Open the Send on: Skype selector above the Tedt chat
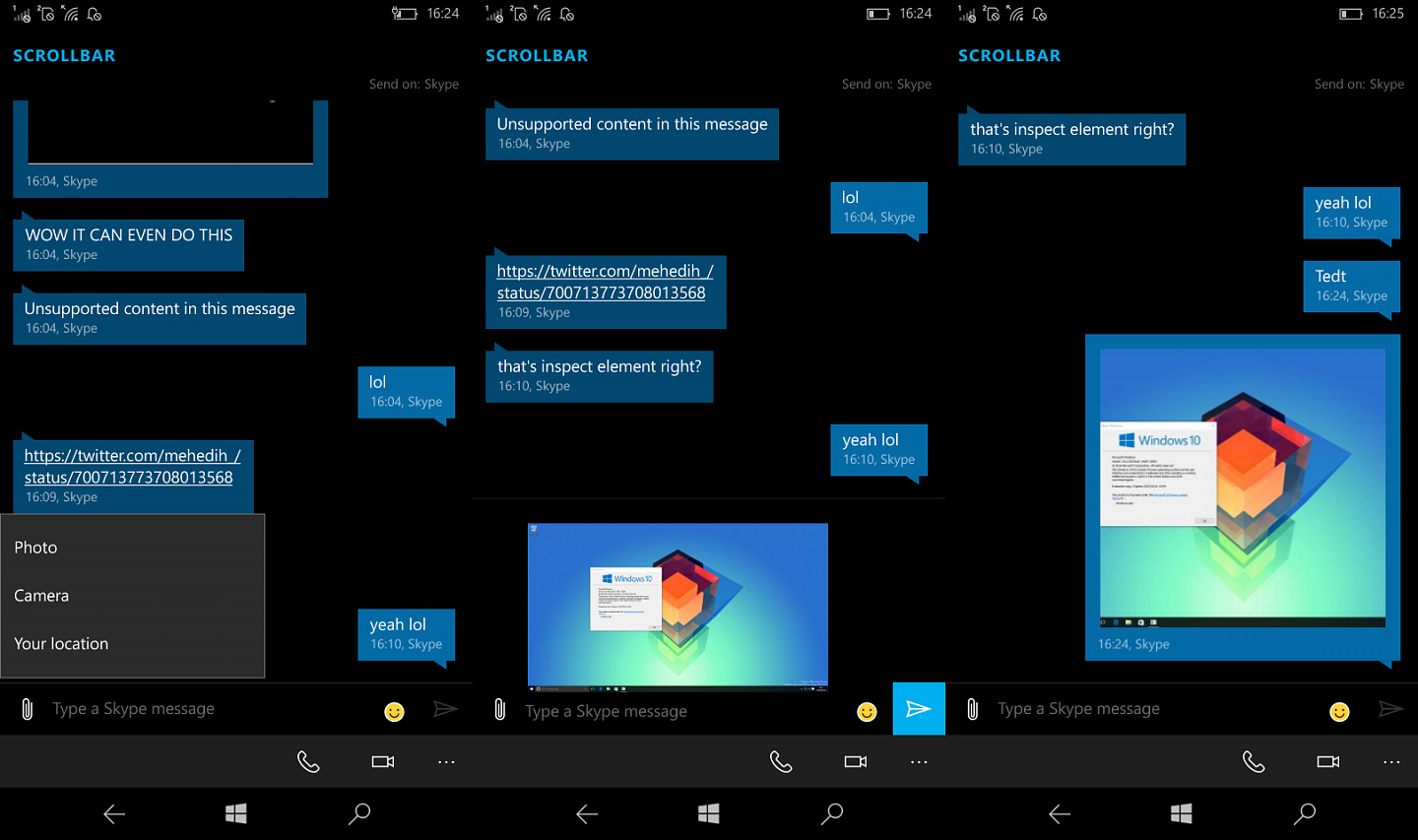Viewport: 1418px width, 840px height. pyautogui.click(x=1359, y=85)
